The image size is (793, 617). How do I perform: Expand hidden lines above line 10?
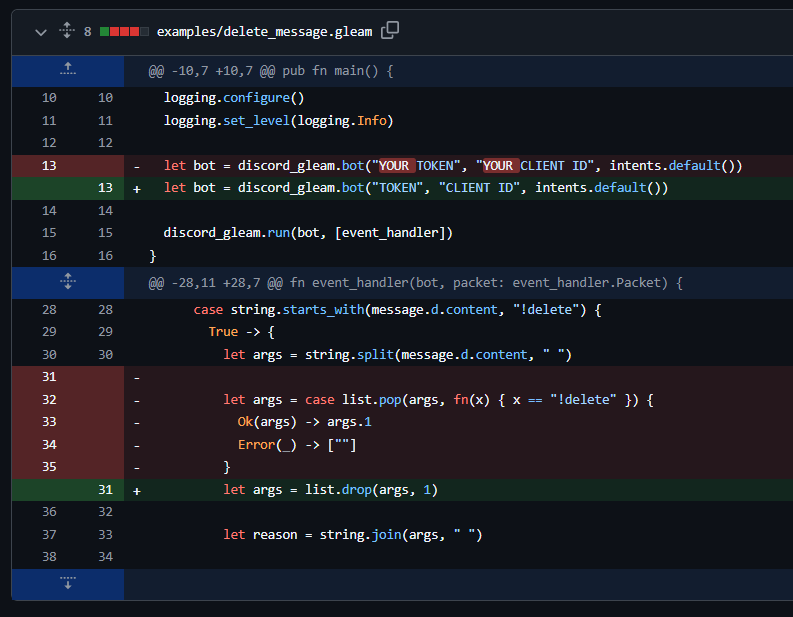[x=68, y=71]
